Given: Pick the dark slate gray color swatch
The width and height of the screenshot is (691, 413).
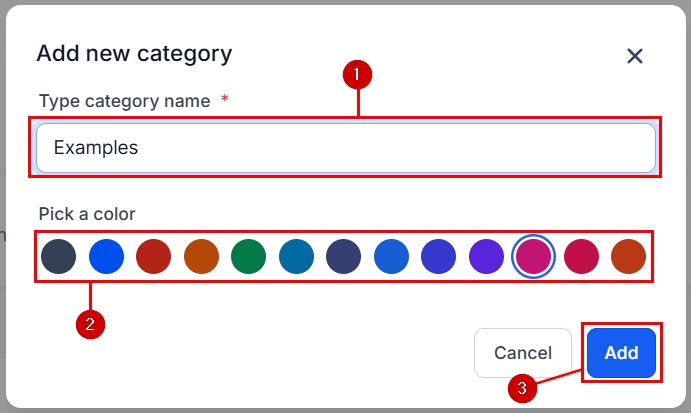Looking at the screenshot, I should click(59, 257).
